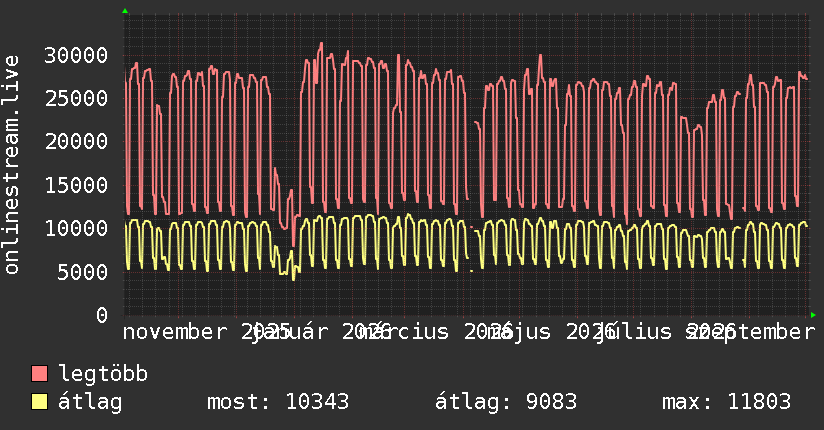This screenshot has height=430, width=824.
Task: Click the szeptember x-axis label
Action: tap(751, 332)
